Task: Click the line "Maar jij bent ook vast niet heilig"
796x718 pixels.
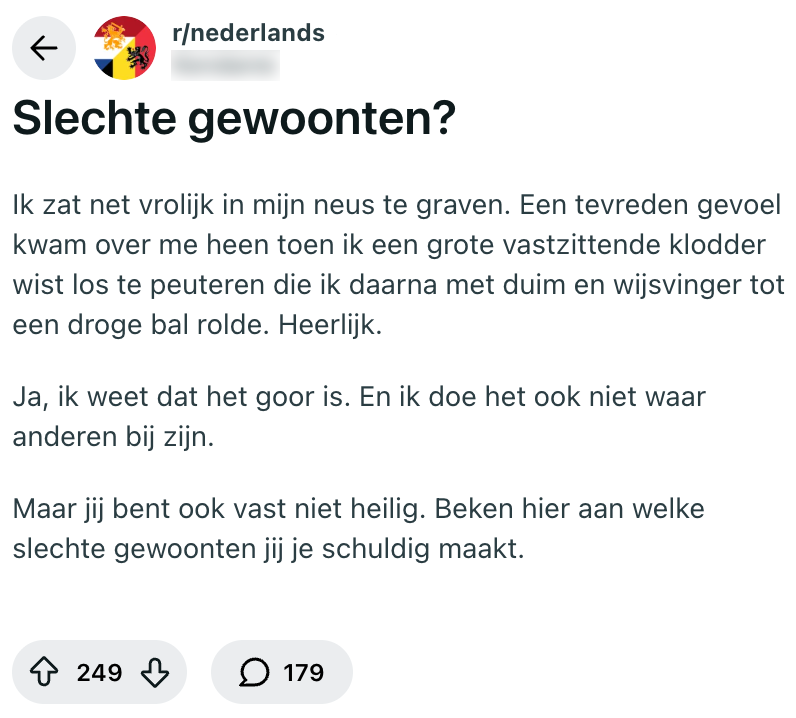Action: [x=360, y=509]
